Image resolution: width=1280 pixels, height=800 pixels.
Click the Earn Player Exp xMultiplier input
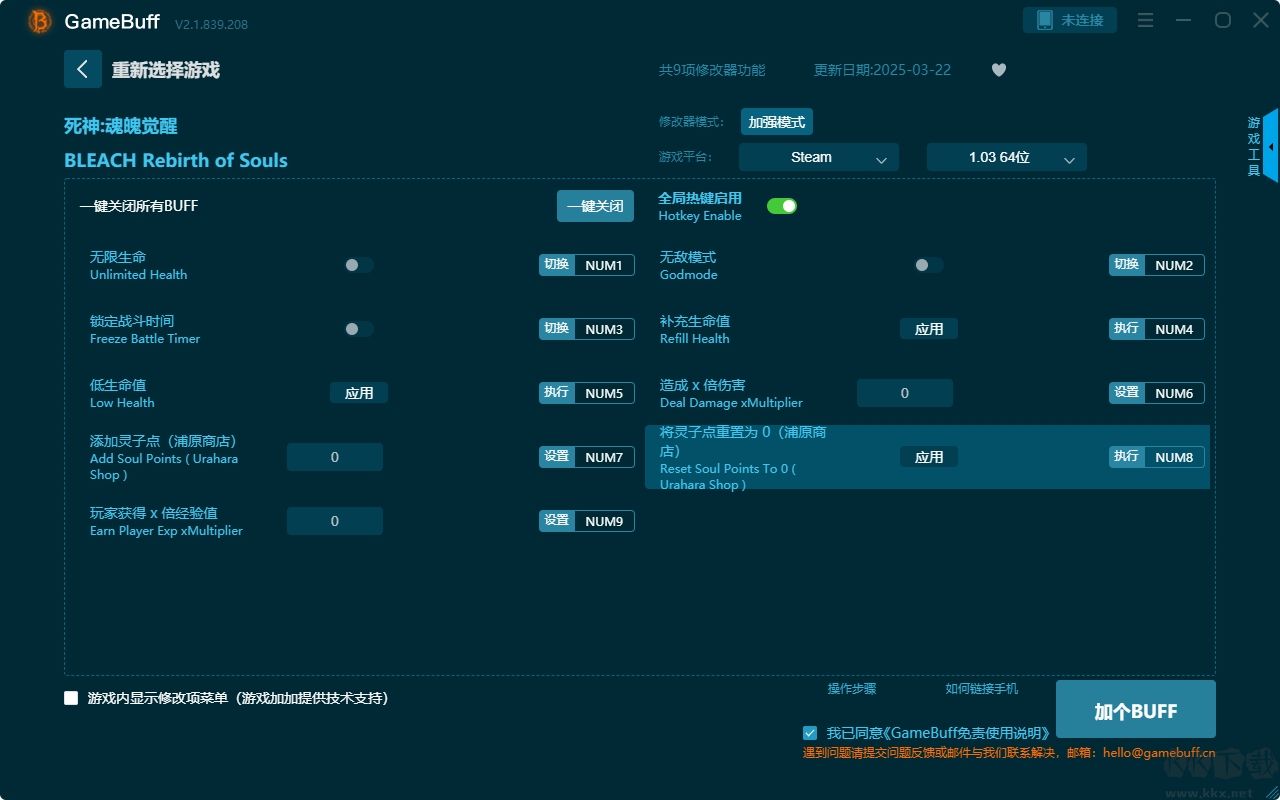[335, 521]
